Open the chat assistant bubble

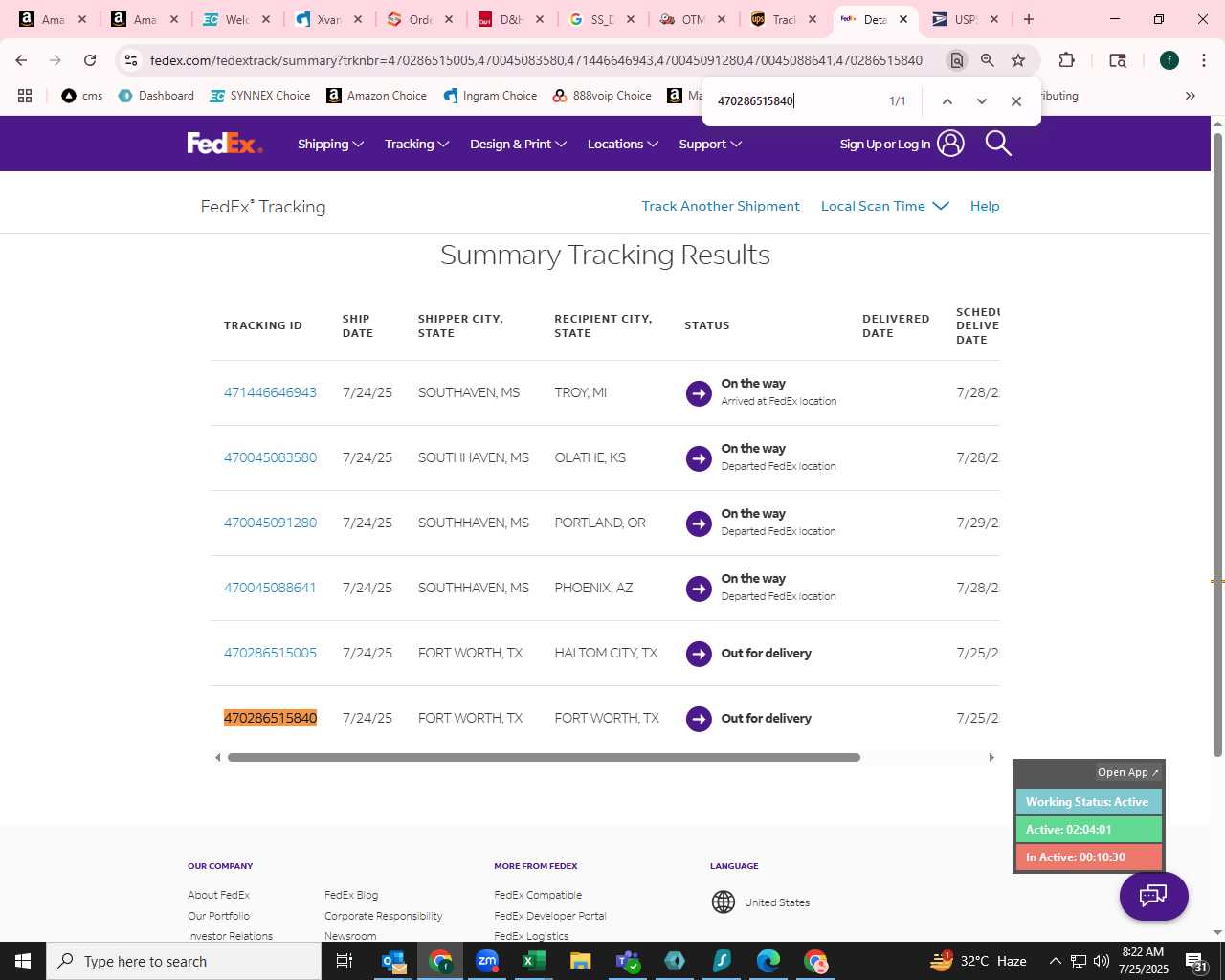coord(1154,896)
